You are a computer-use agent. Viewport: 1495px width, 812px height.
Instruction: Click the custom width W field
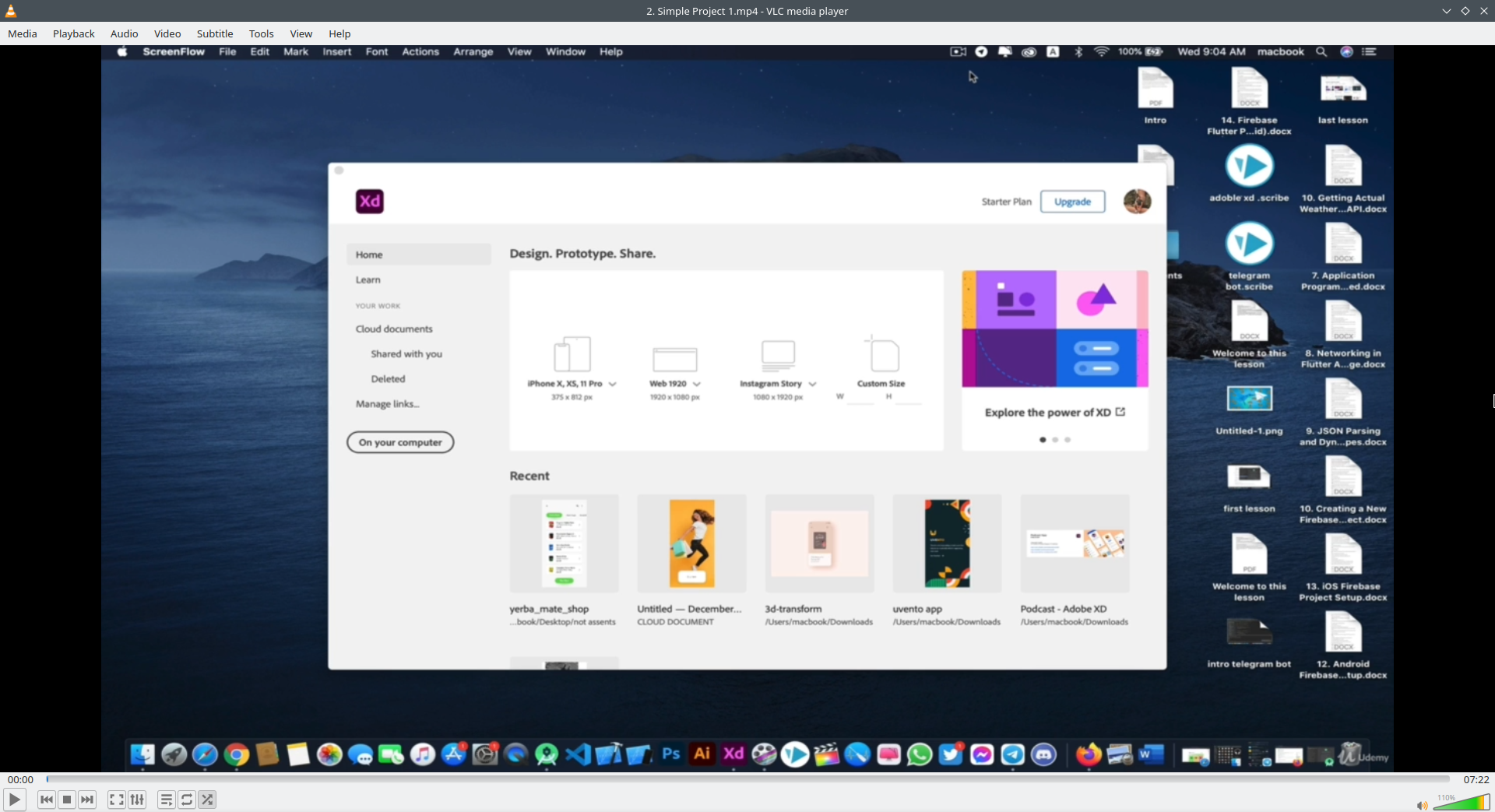click(860, 397)
